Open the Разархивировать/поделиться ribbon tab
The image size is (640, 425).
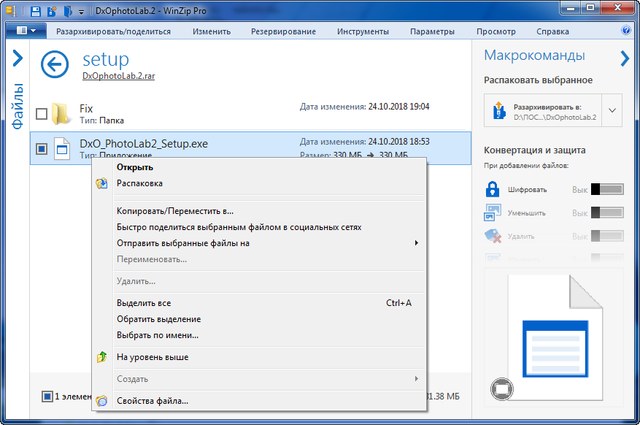tap(113, 31)
